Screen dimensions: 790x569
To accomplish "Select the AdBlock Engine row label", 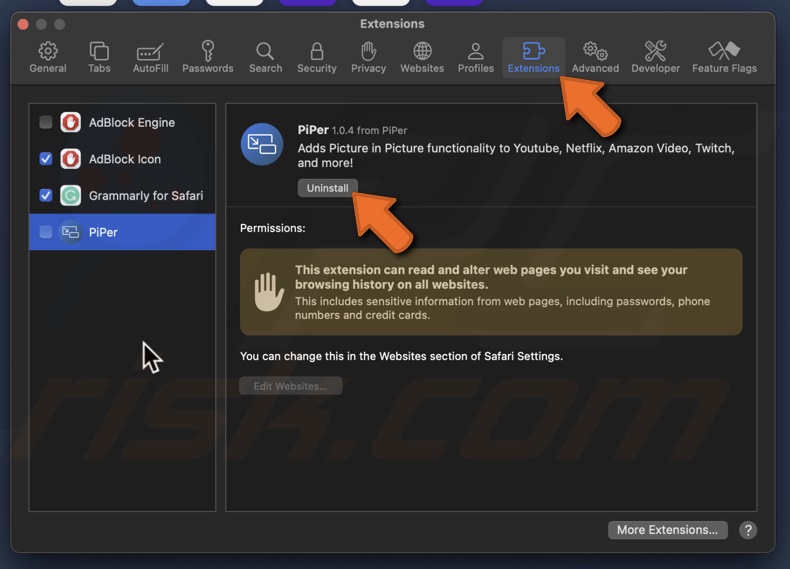I will coord(132,122).
